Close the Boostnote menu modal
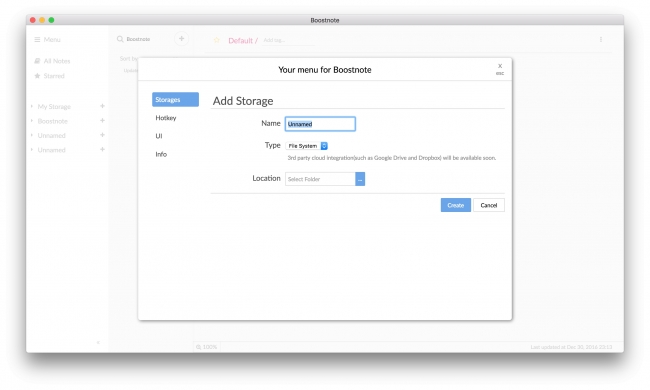 [500, 68]
